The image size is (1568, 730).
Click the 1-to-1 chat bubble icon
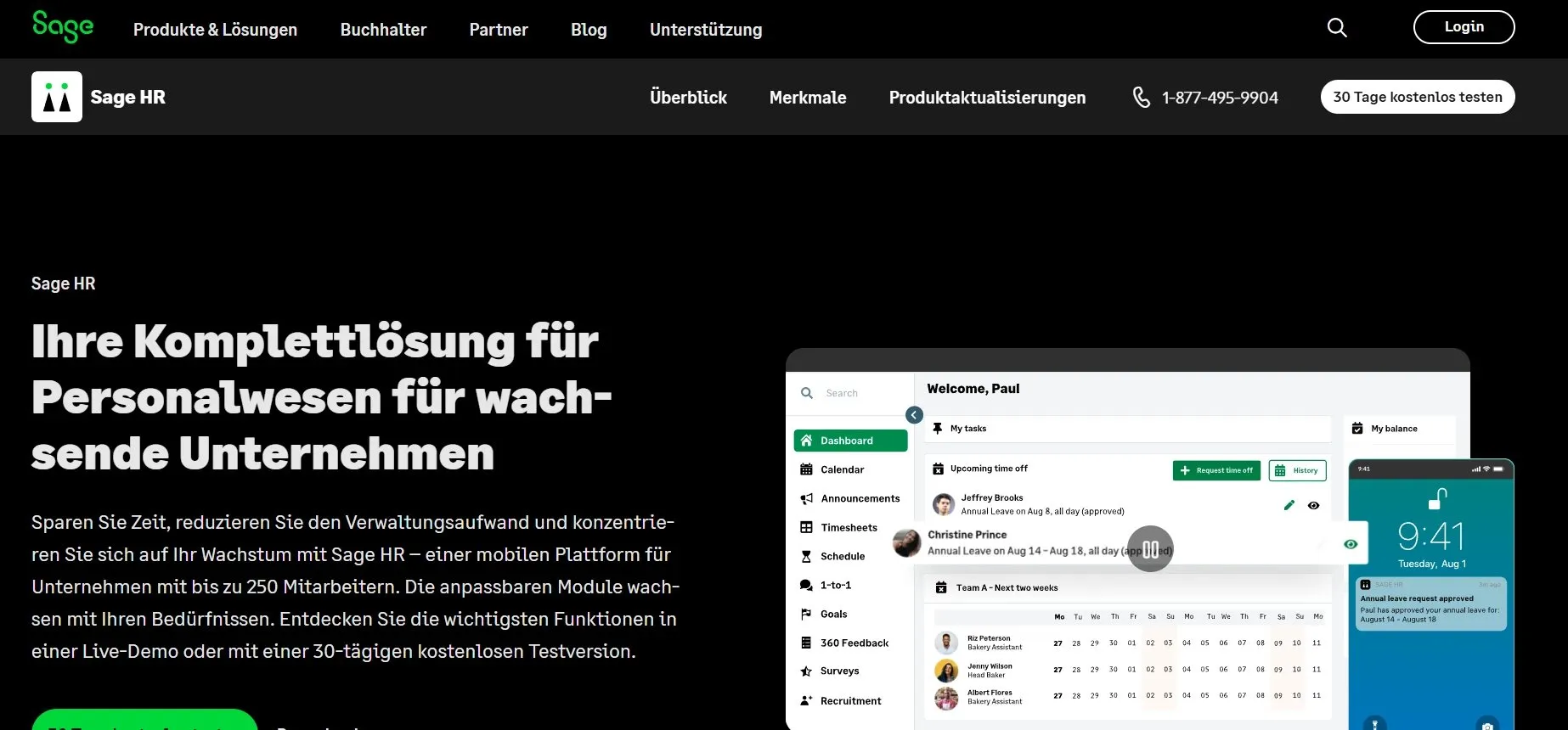(807, 585)
